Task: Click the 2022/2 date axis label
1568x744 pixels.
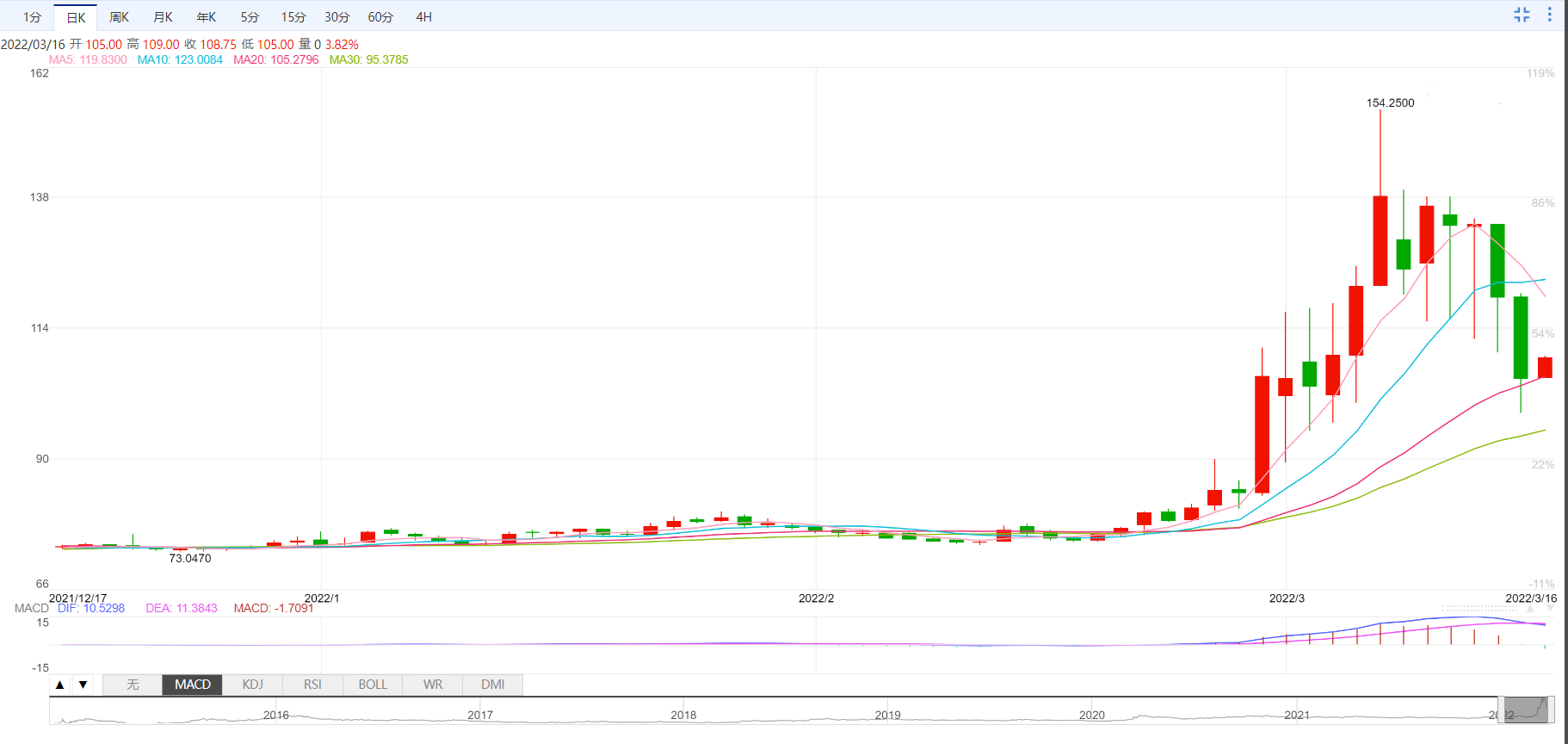Action: (817, 598)
